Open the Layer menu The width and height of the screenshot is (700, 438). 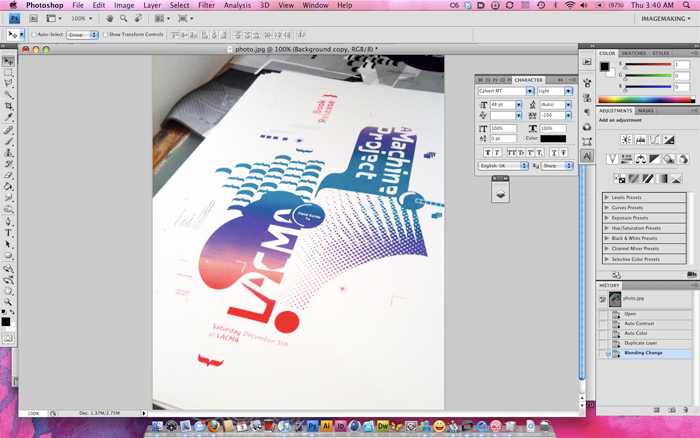152,5
